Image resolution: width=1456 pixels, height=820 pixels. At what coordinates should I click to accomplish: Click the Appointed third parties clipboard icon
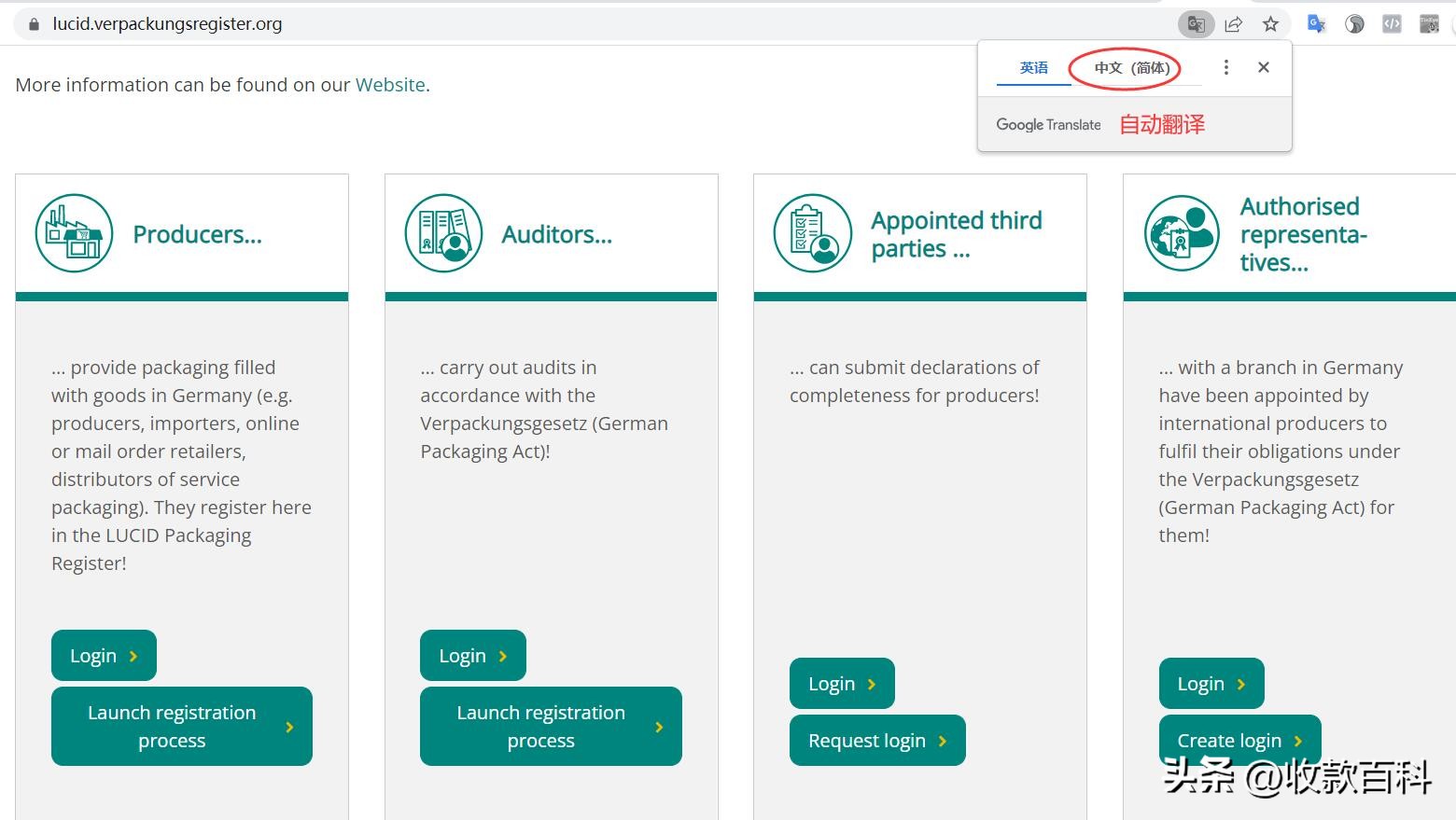[x=813, y=233]
